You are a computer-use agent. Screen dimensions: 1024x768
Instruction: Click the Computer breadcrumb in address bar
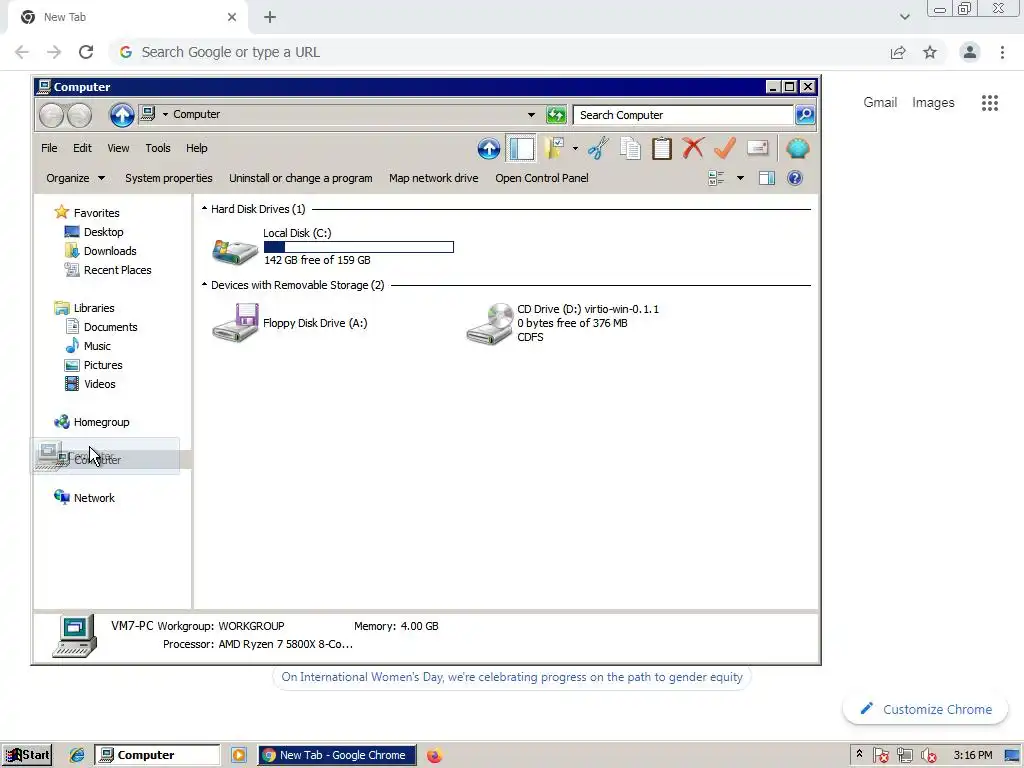point(197,114)
